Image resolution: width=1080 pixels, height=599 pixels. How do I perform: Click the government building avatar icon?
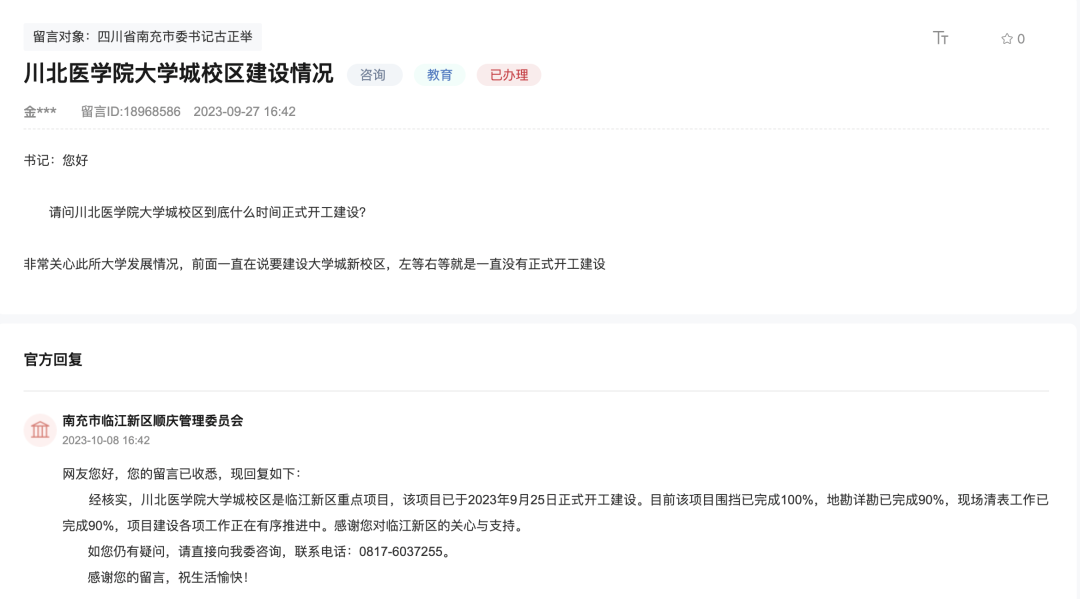pos(40,430)
